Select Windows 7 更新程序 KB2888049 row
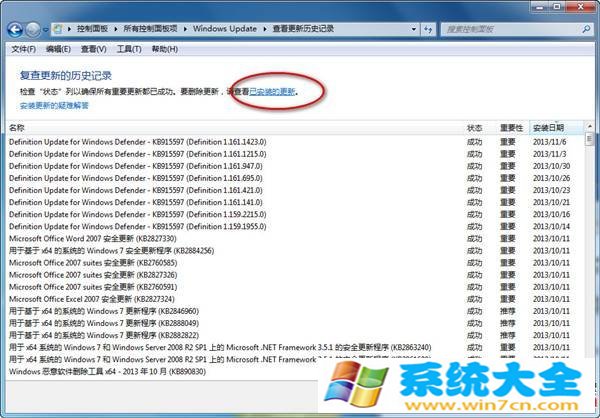Screen dimensions: 600x418 295,323
